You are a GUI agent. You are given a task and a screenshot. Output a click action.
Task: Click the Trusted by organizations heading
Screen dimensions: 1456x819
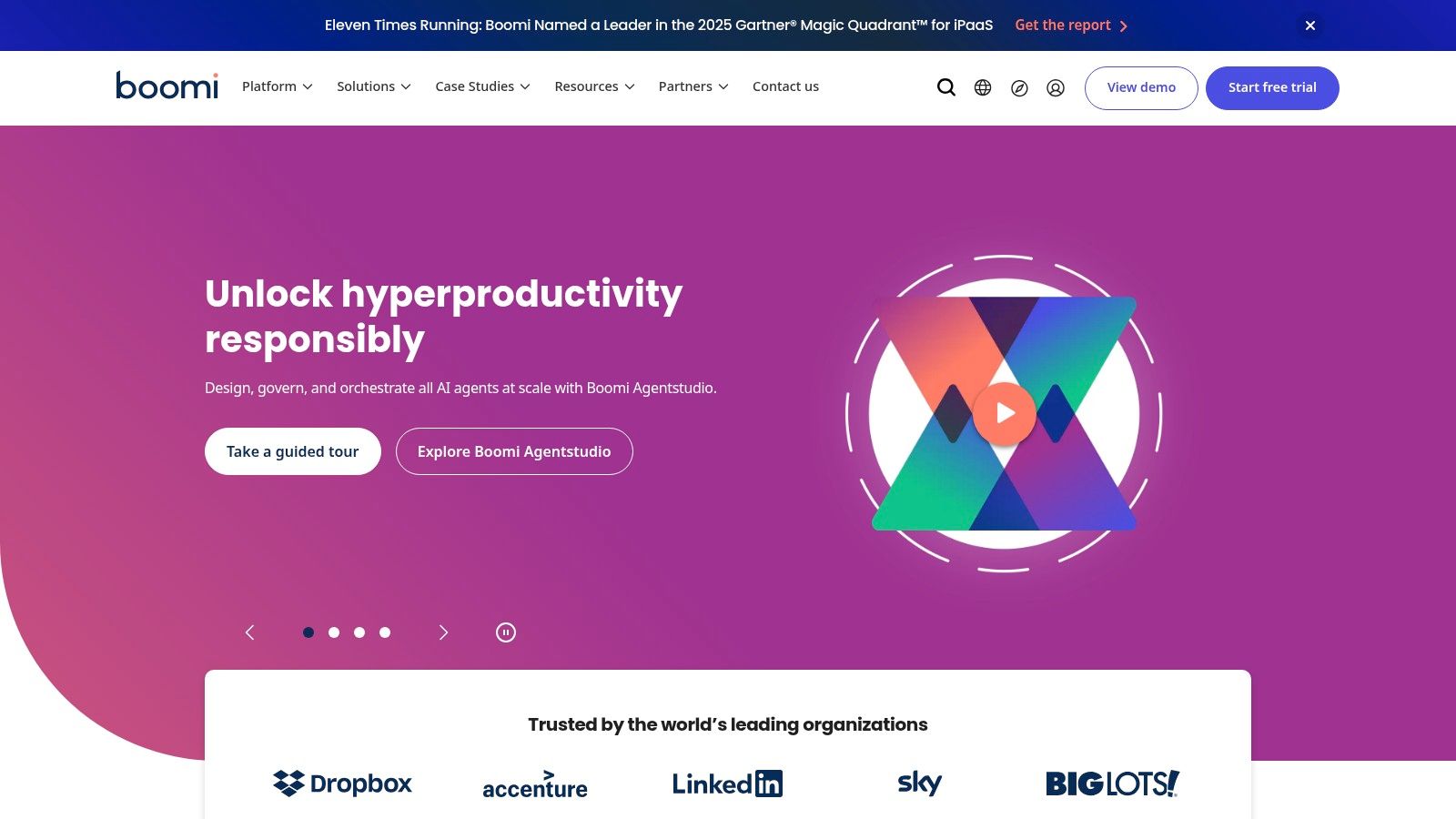(728, 724)
